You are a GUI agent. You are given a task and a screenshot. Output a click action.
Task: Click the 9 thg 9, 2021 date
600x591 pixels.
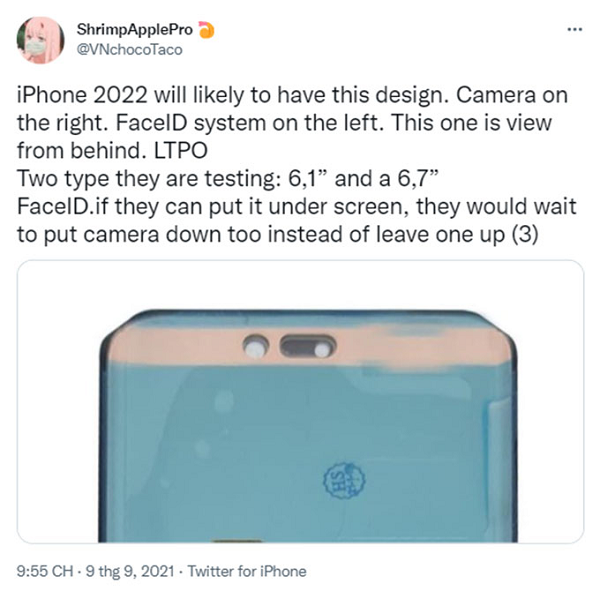point(131,572)
